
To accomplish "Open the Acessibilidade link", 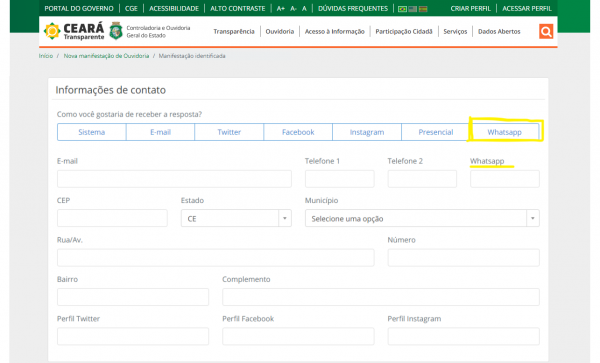I will point(174,8).
